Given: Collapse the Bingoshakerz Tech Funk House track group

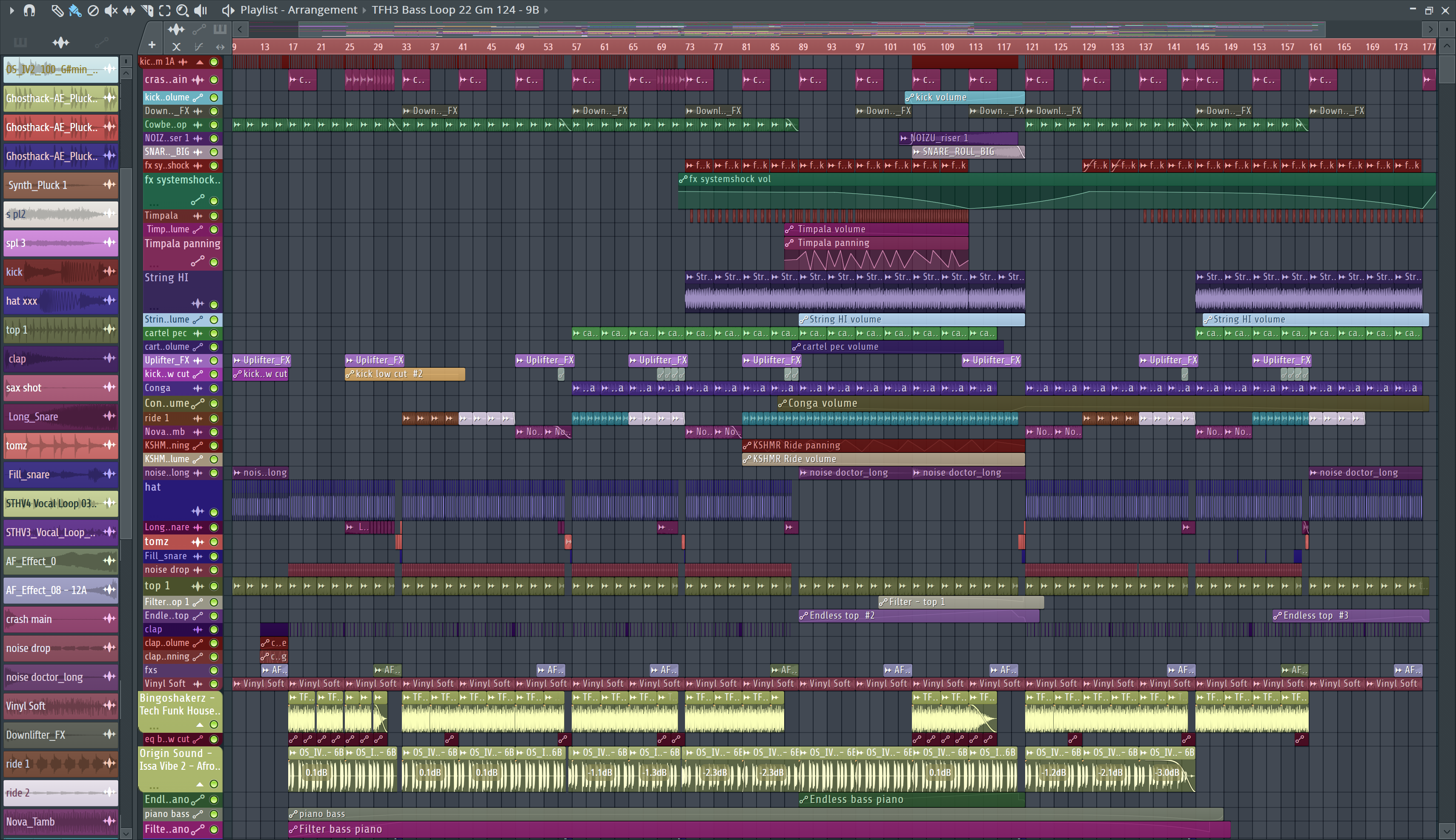Looking at the screenshot, I should point(200,725).
